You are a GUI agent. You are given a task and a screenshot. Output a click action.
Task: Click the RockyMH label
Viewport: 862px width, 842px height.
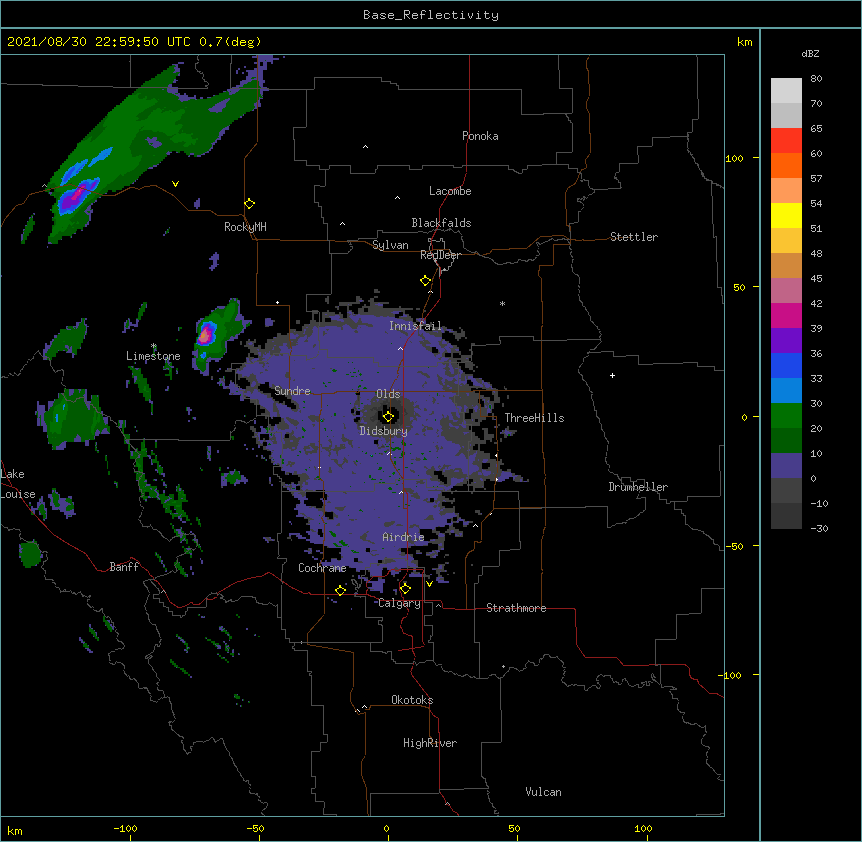[x=245, y=227]
